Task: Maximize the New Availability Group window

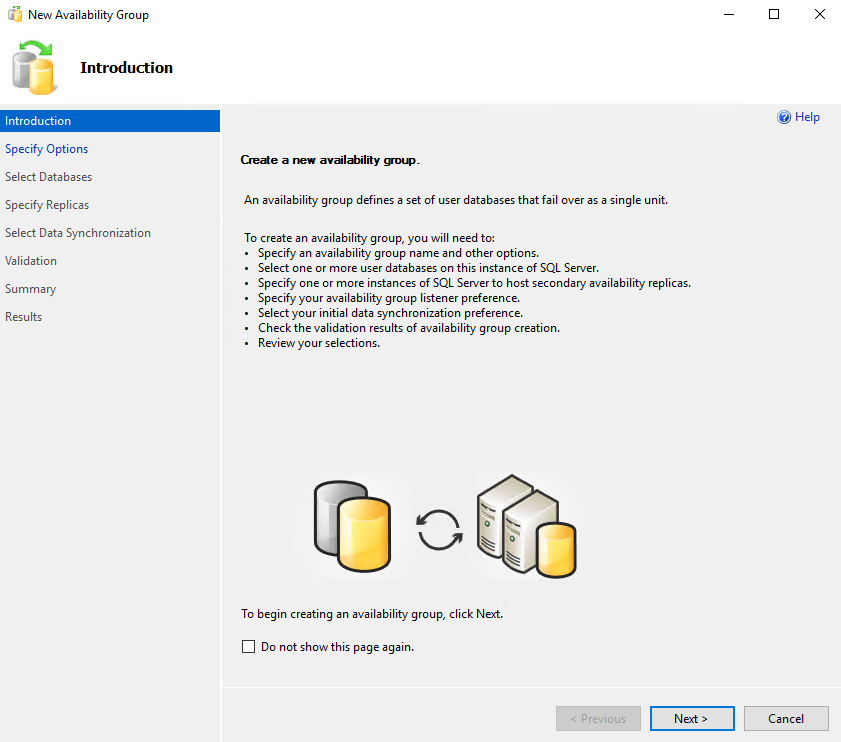Action: click(774, 14)
